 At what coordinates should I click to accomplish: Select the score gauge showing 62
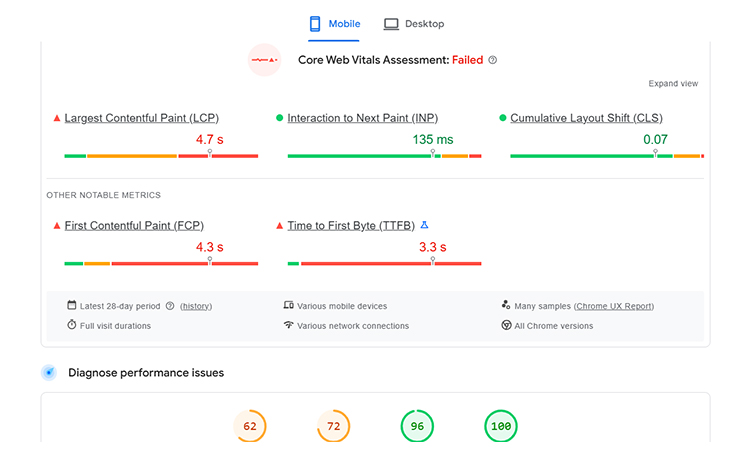click(x=250, y=427)
